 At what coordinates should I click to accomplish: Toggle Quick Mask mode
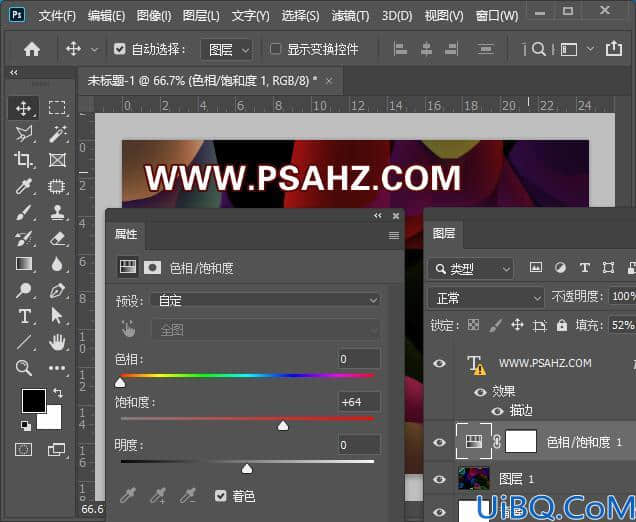coord(24,449)
